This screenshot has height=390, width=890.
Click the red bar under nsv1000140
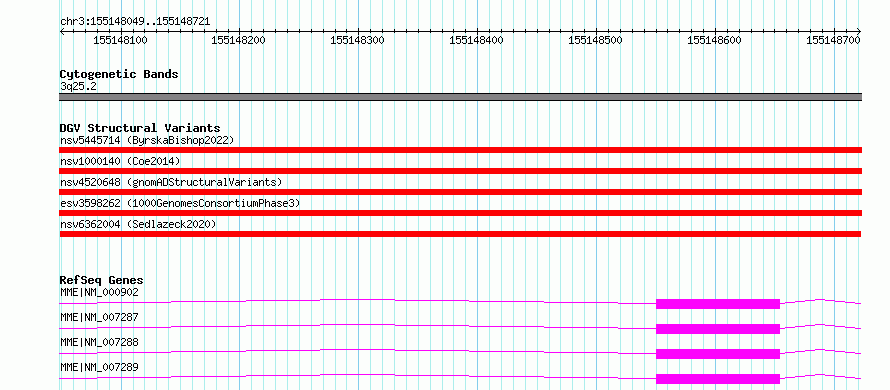pos(460,171)
